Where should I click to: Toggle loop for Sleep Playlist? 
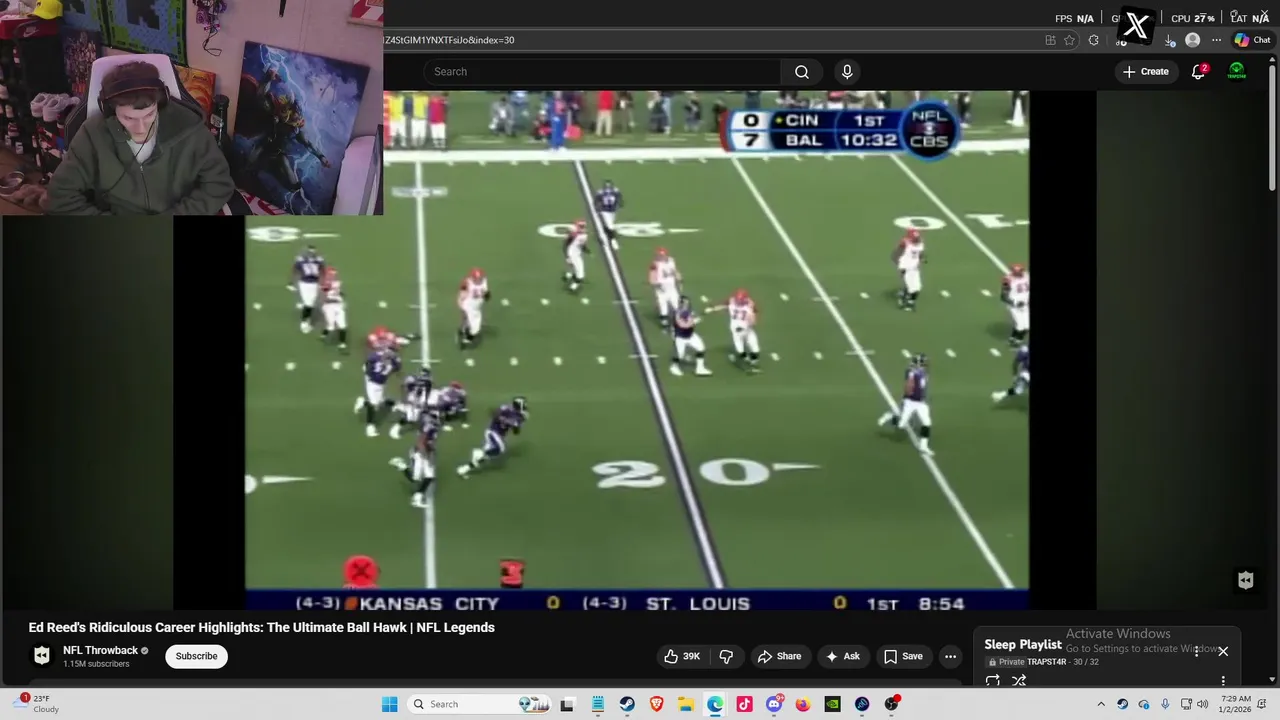tap(993, 681)
